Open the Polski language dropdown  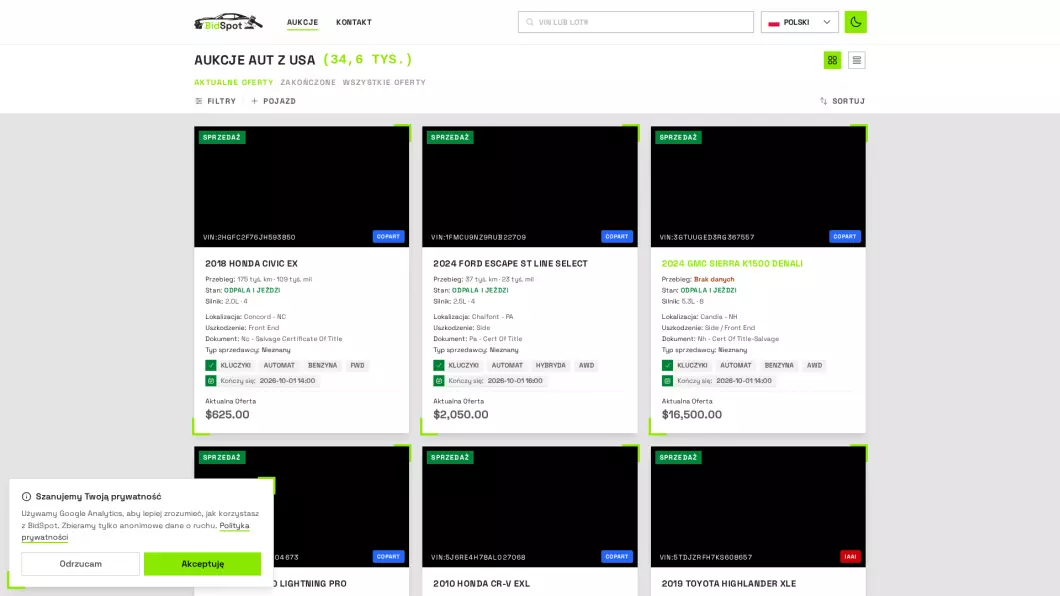point(800,22)
